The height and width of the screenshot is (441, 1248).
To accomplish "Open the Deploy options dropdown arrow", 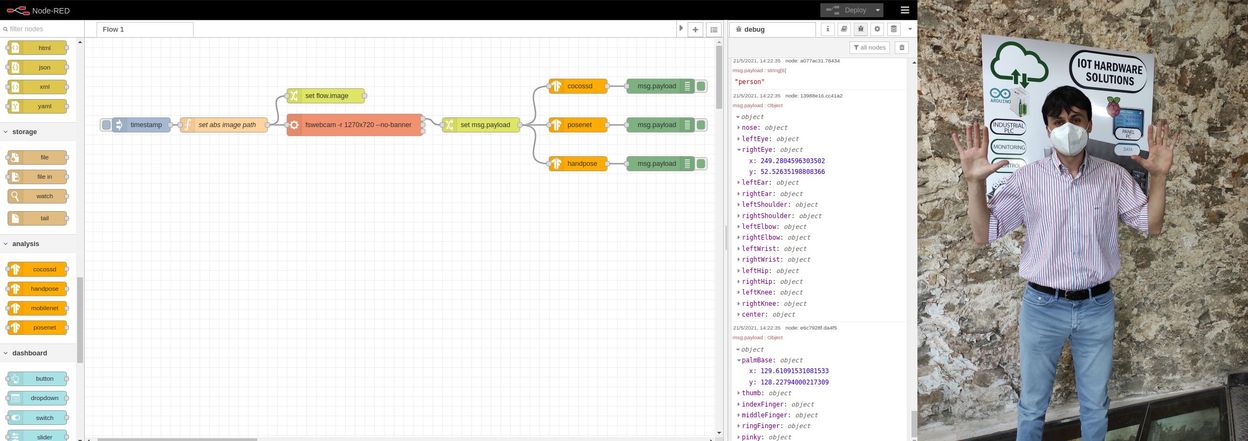I will [x=877, y=9].
